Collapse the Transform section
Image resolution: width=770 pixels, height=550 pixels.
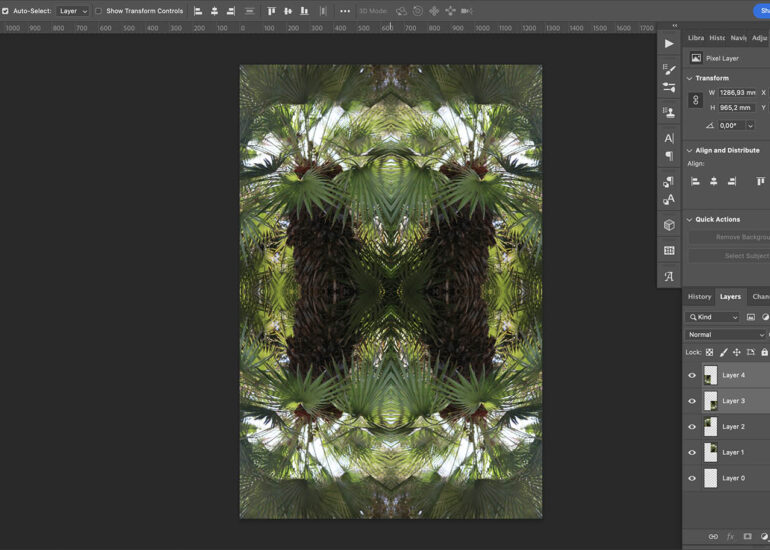coord(689,78)
